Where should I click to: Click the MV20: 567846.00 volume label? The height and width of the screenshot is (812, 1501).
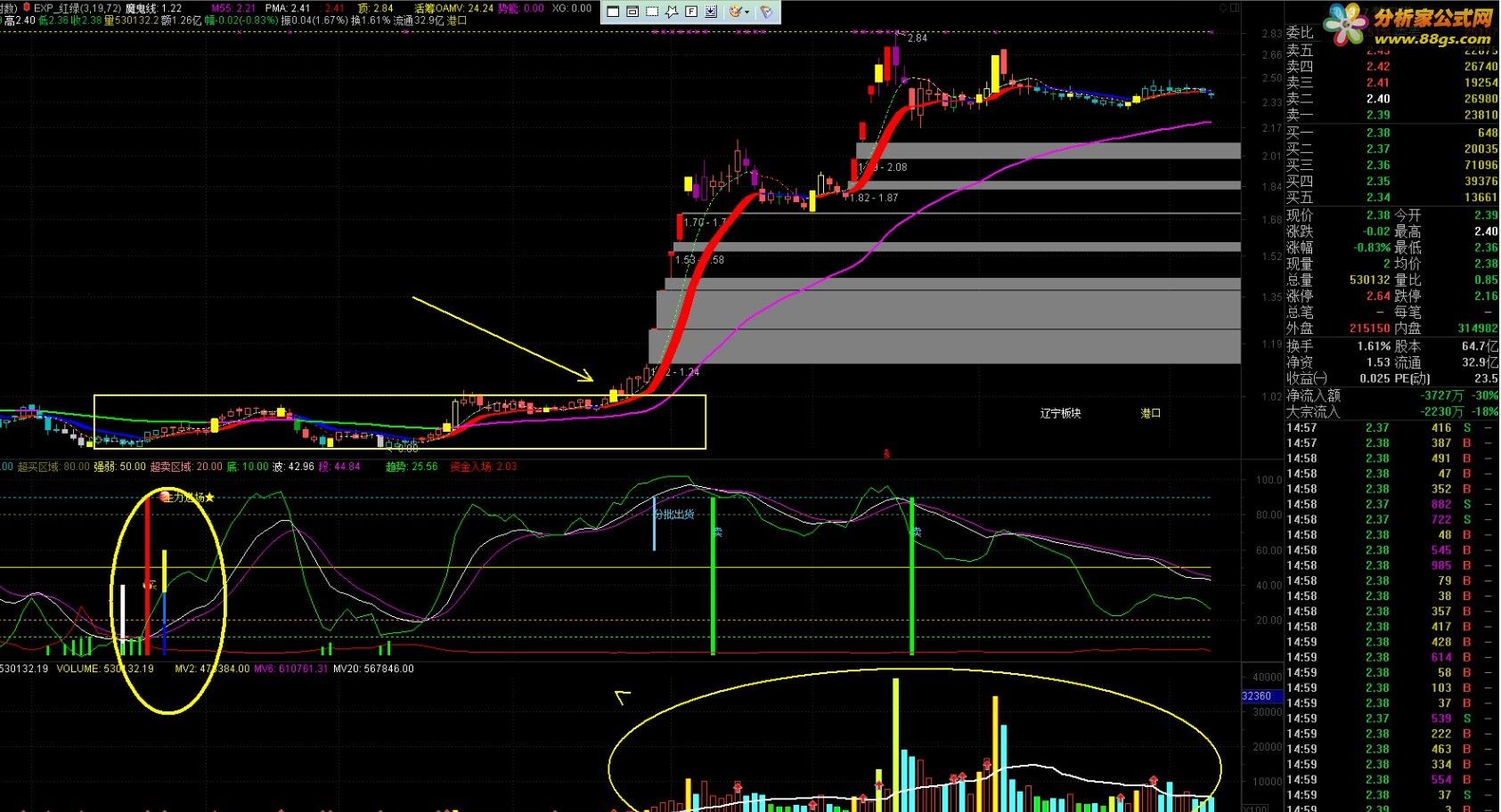coord(373,669)
